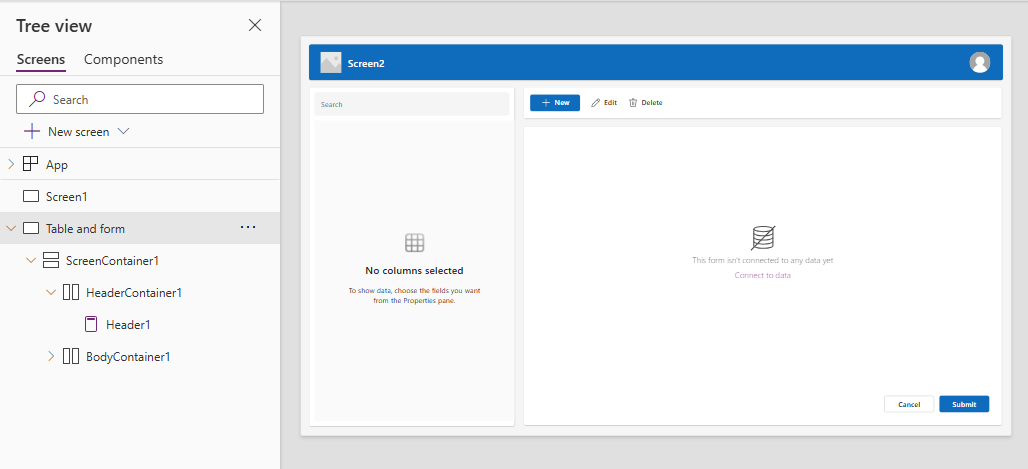Click the App grid icon
The height and width of the screenshot is (469, 1028).
click(30, 165)
